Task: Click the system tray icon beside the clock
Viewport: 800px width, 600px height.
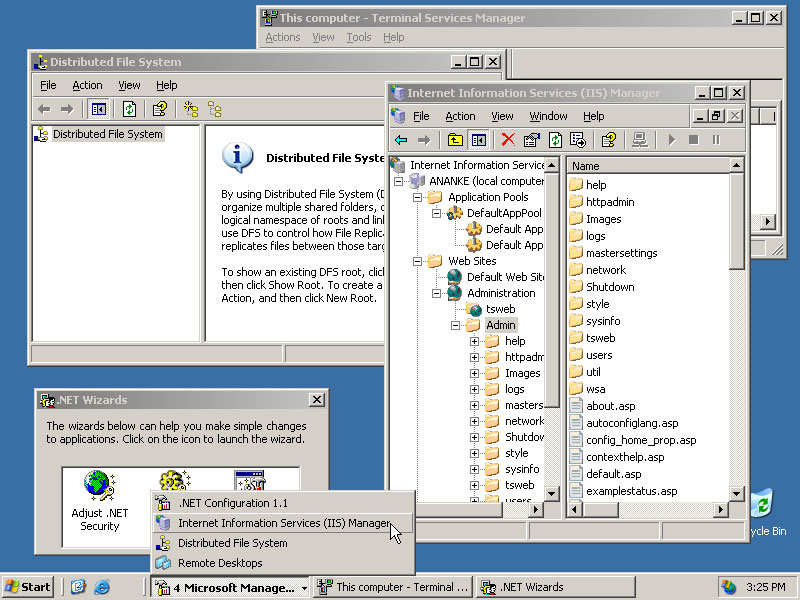Action: 729,587
